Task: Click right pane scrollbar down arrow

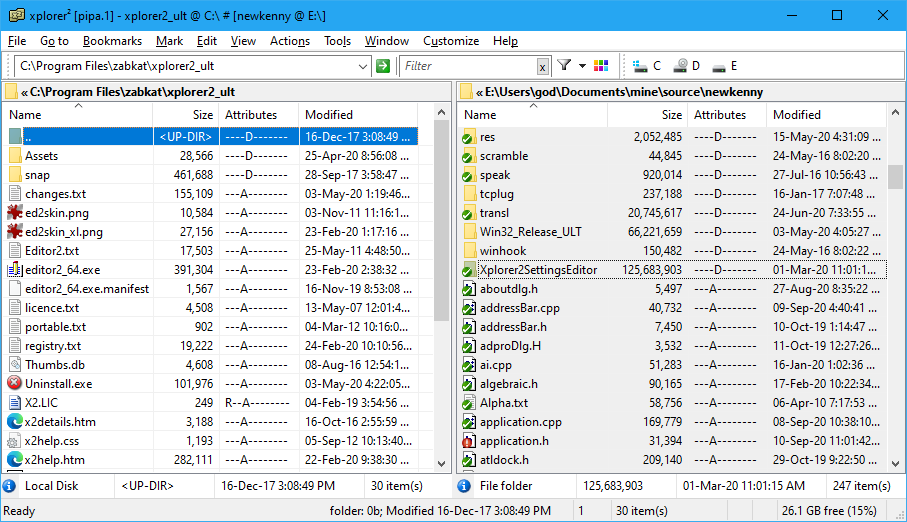Action: coord(895,463)
